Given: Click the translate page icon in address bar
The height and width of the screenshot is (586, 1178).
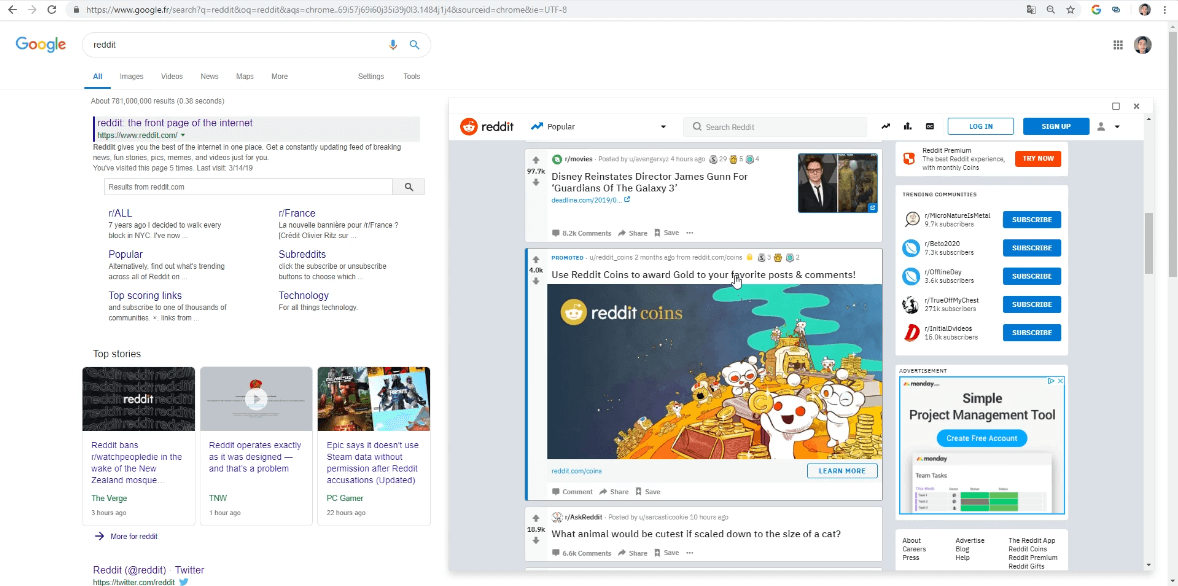Looking at the screenshot, I should [x=1032, y=10].
